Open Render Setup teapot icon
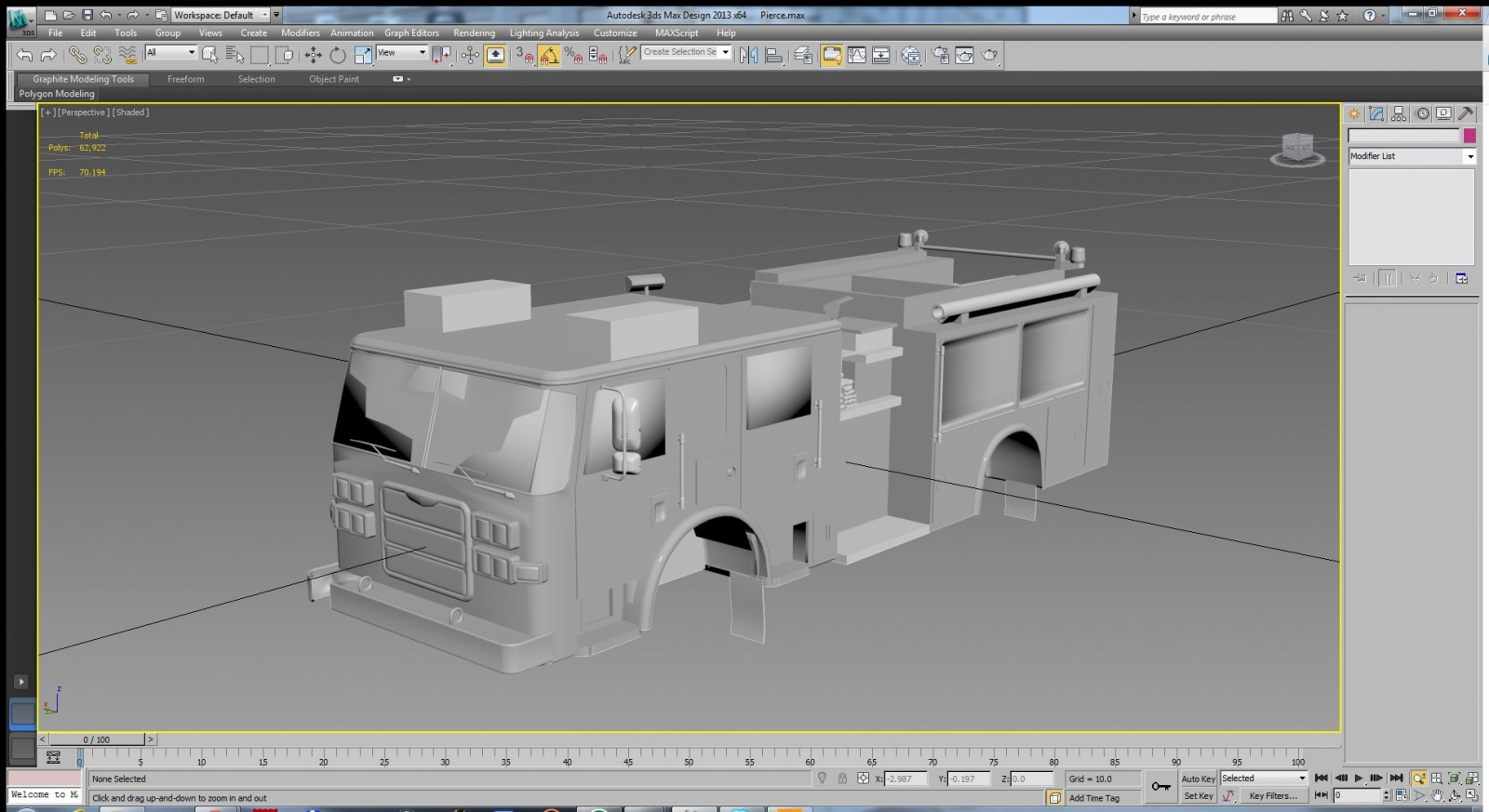1489x812 pixels. (941, 56)
